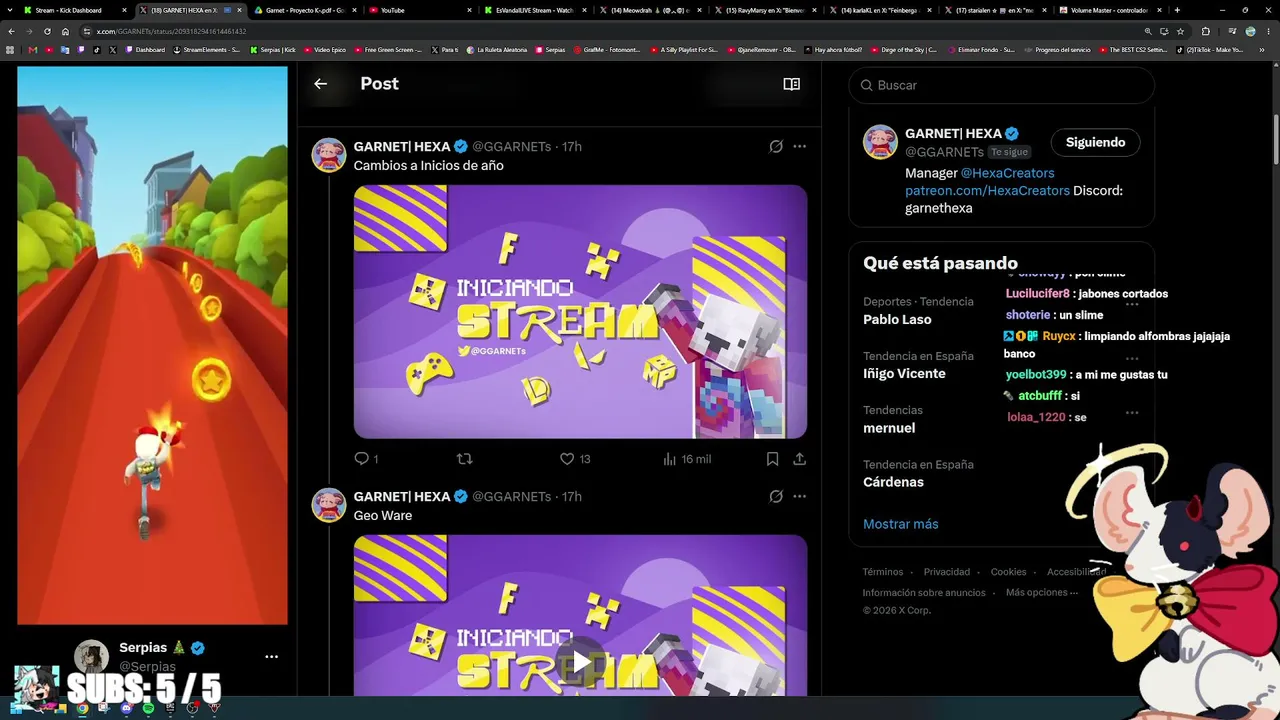The width and height of the screenshot is (1280, 720).
Task: Open a new browser tab
Action: 1177,10
